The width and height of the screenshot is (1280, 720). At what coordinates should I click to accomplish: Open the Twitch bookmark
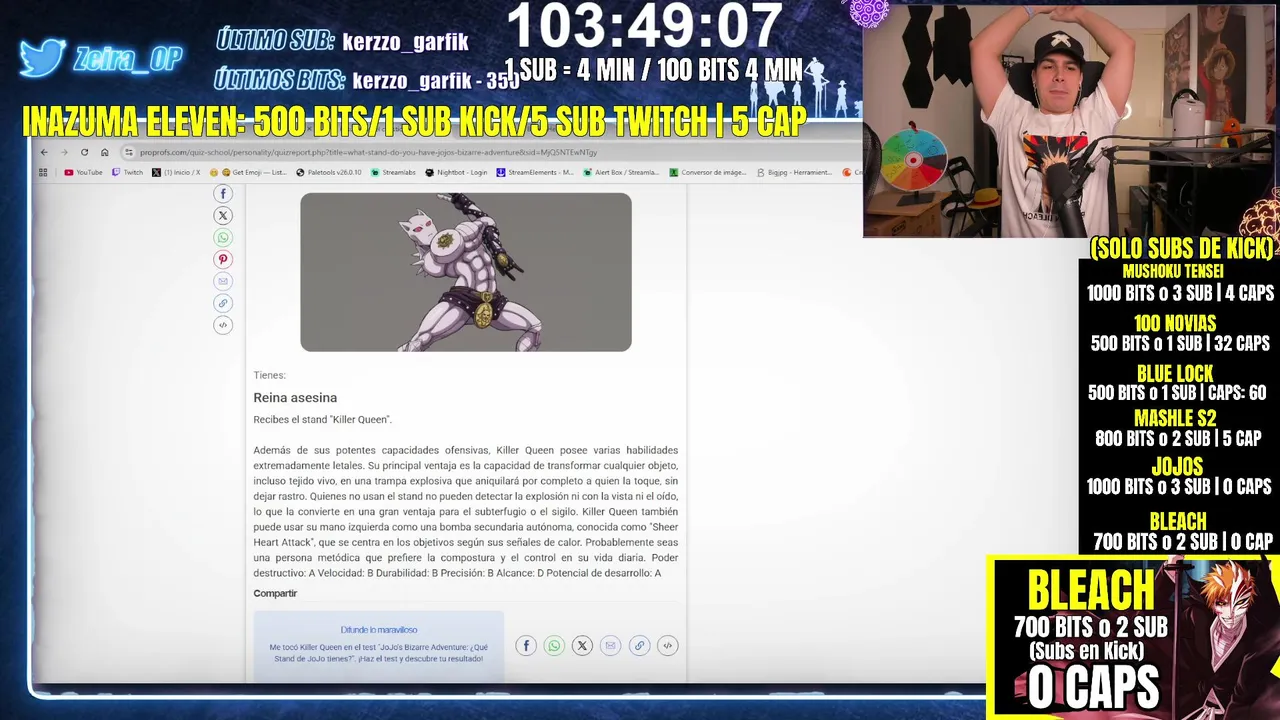pyautogui.click(x=127, y=172)
